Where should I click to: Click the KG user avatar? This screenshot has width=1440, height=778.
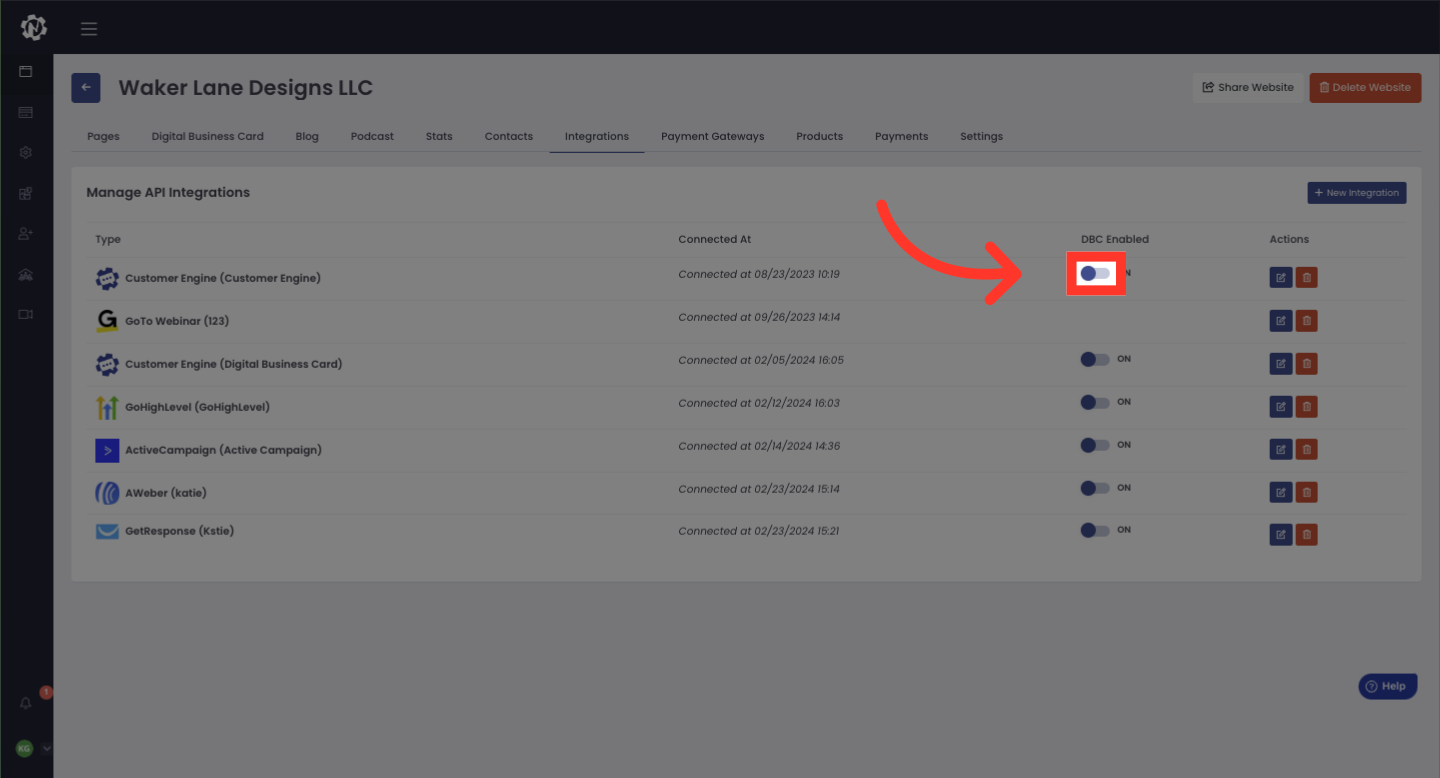(x=24, y=748)
